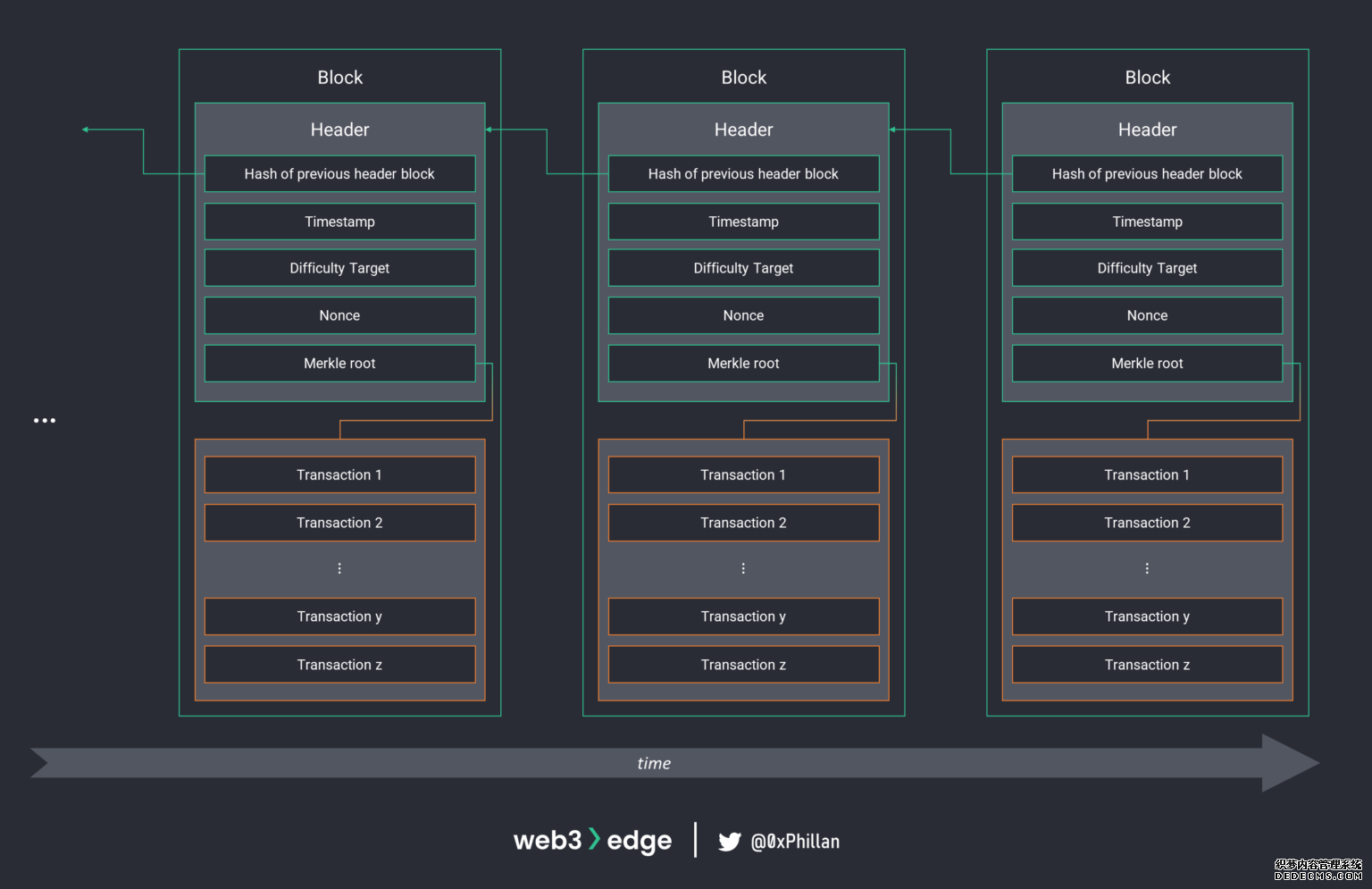Select Transaction 2 in the leftmost block

click(x=340, y=523)
